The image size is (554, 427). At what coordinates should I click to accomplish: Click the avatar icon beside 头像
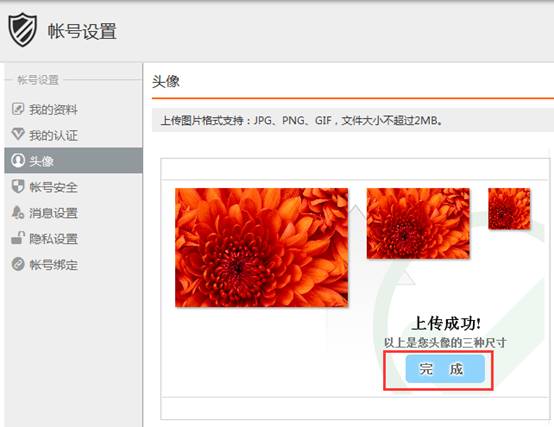tap(18, 160)
